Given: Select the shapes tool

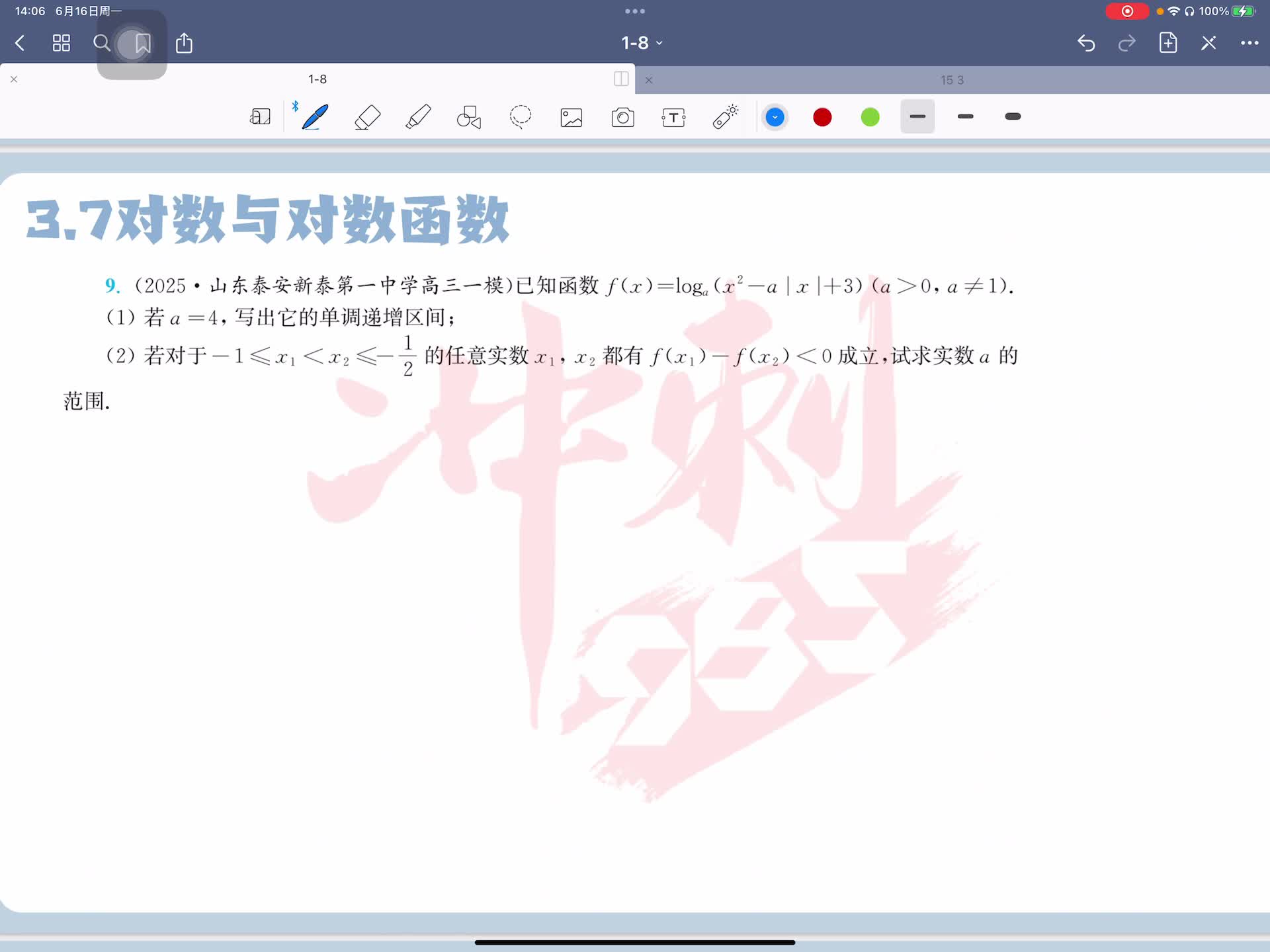Looking at the screenshot, I should (x=469, y=117).
